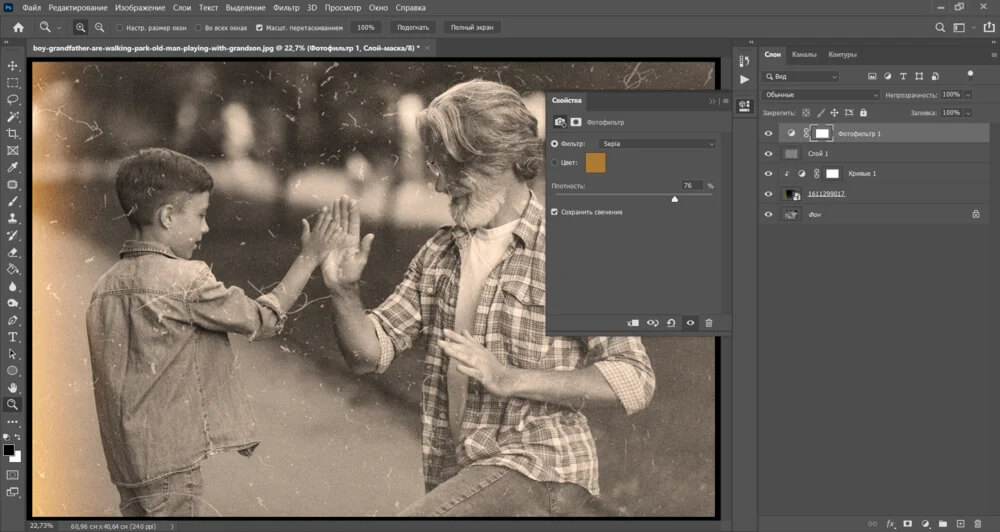The width and height of the screenshot is (1000, 532).
Task: Click the orange photo filter color swatch
Action: pos(596,163)
